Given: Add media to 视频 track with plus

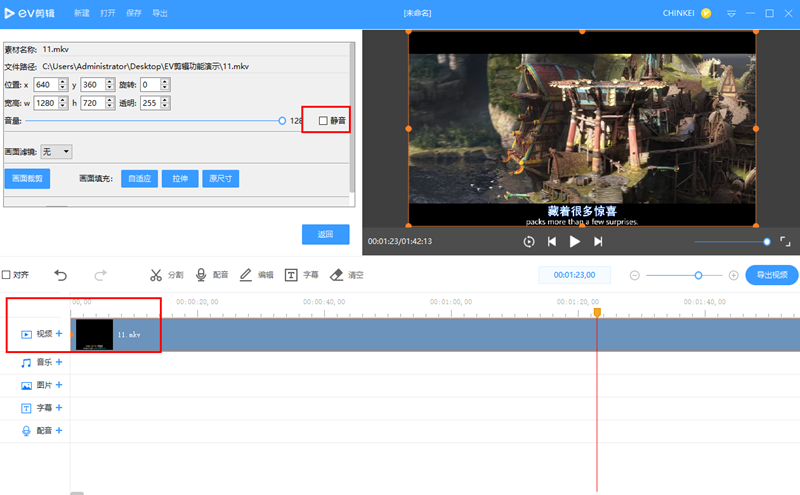Looking at the screenshot, I should pyautogui.click(x=59, y=334).
